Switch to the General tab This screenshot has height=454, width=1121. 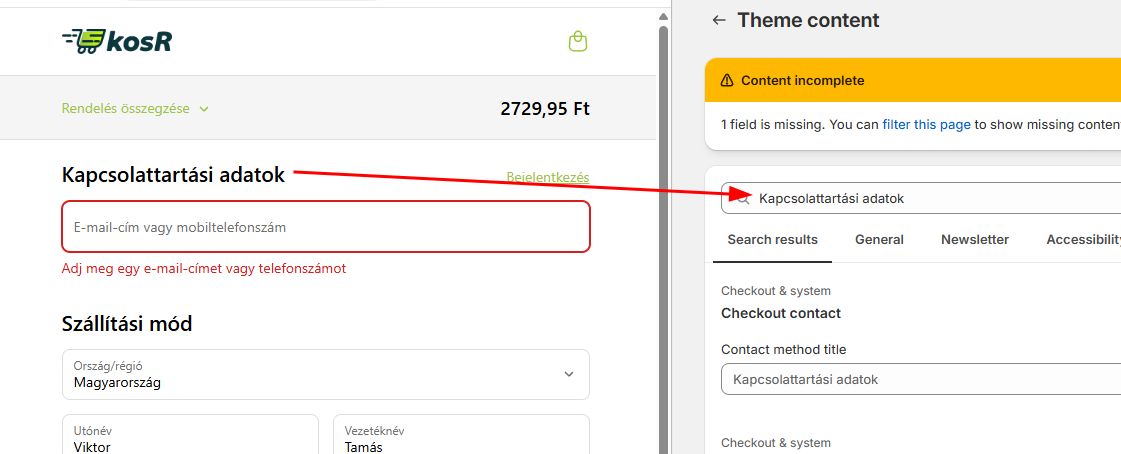[x=879, y=239]
